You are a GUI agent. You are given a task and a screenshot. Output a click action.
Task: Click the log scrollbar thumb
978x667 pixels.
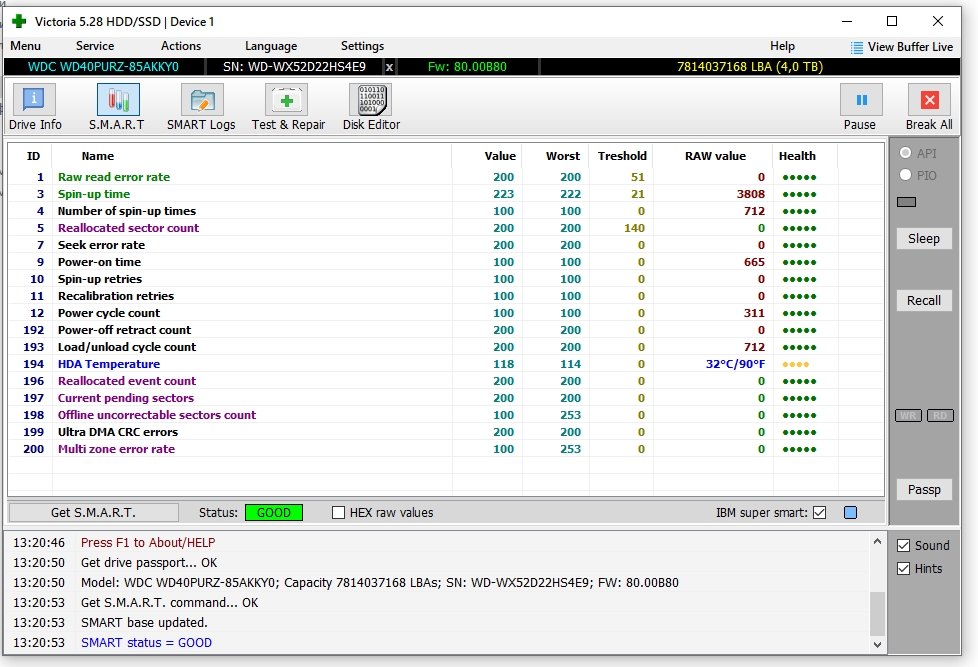(877, 613)
